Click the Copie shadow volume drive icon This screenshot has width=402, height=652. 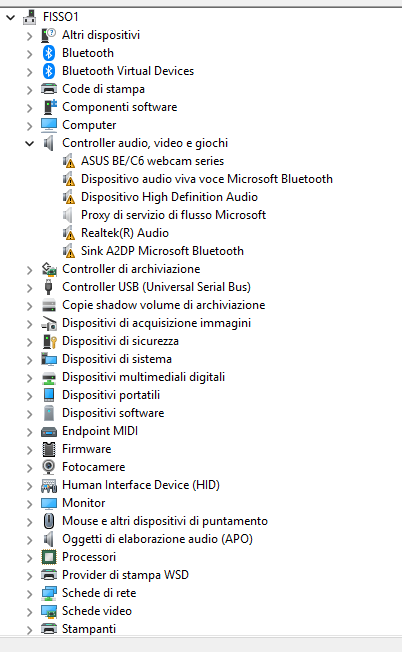[49, 305]
